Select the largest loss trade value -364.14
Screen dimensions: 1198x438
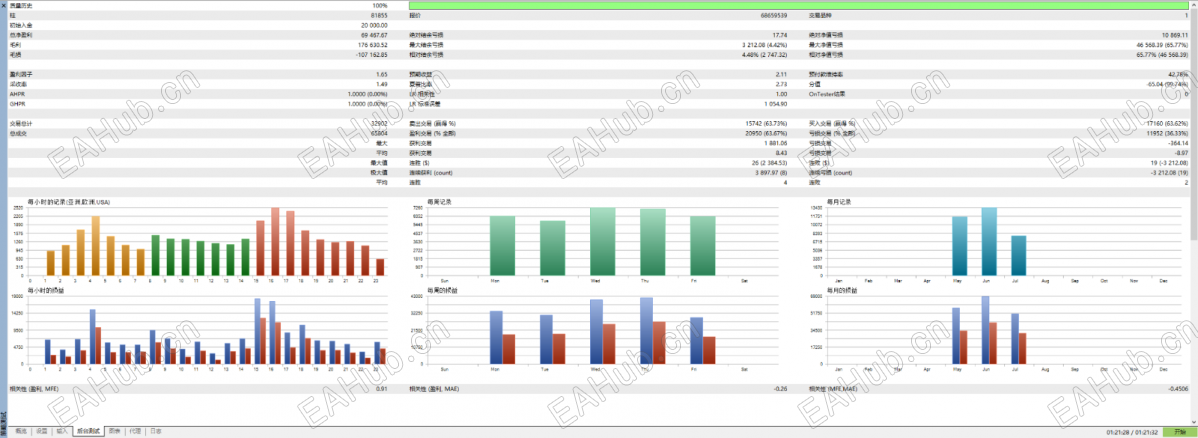click(x=1179, y=143)
